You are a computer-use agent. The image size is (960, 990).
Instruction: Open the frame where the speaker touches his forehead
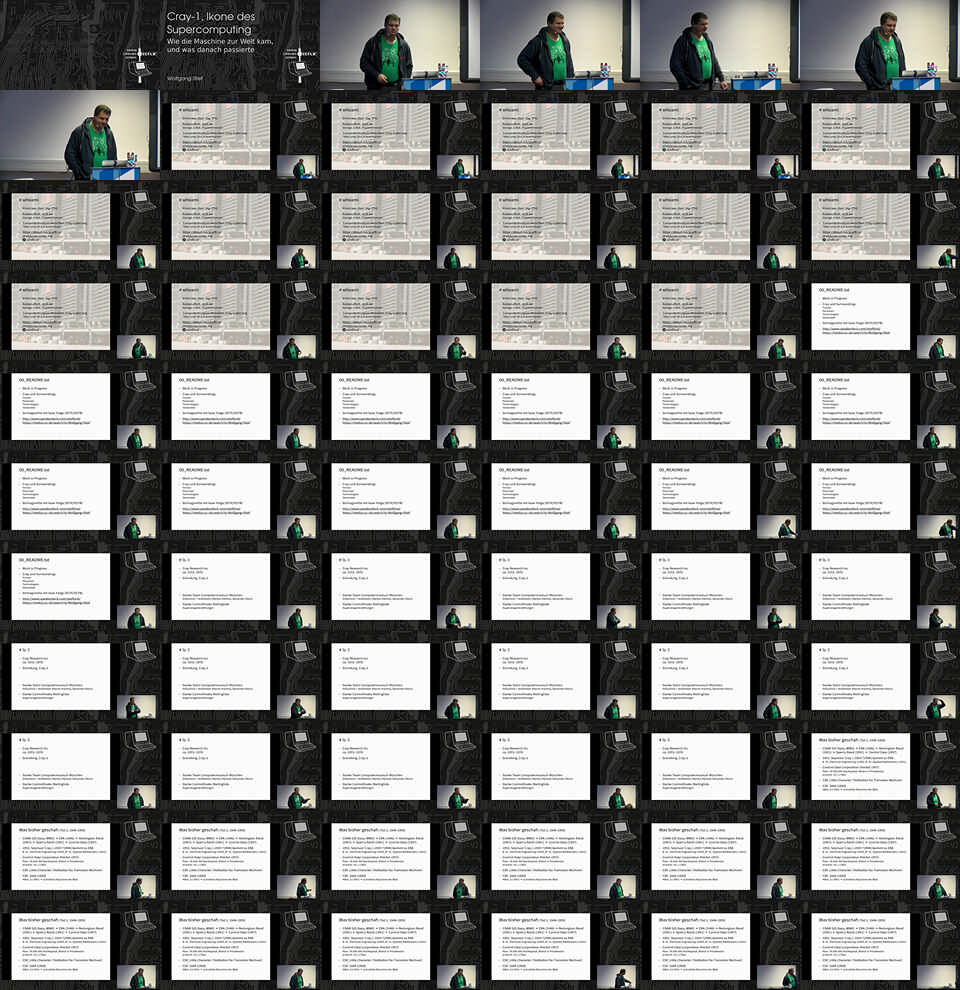coord(880,676)
